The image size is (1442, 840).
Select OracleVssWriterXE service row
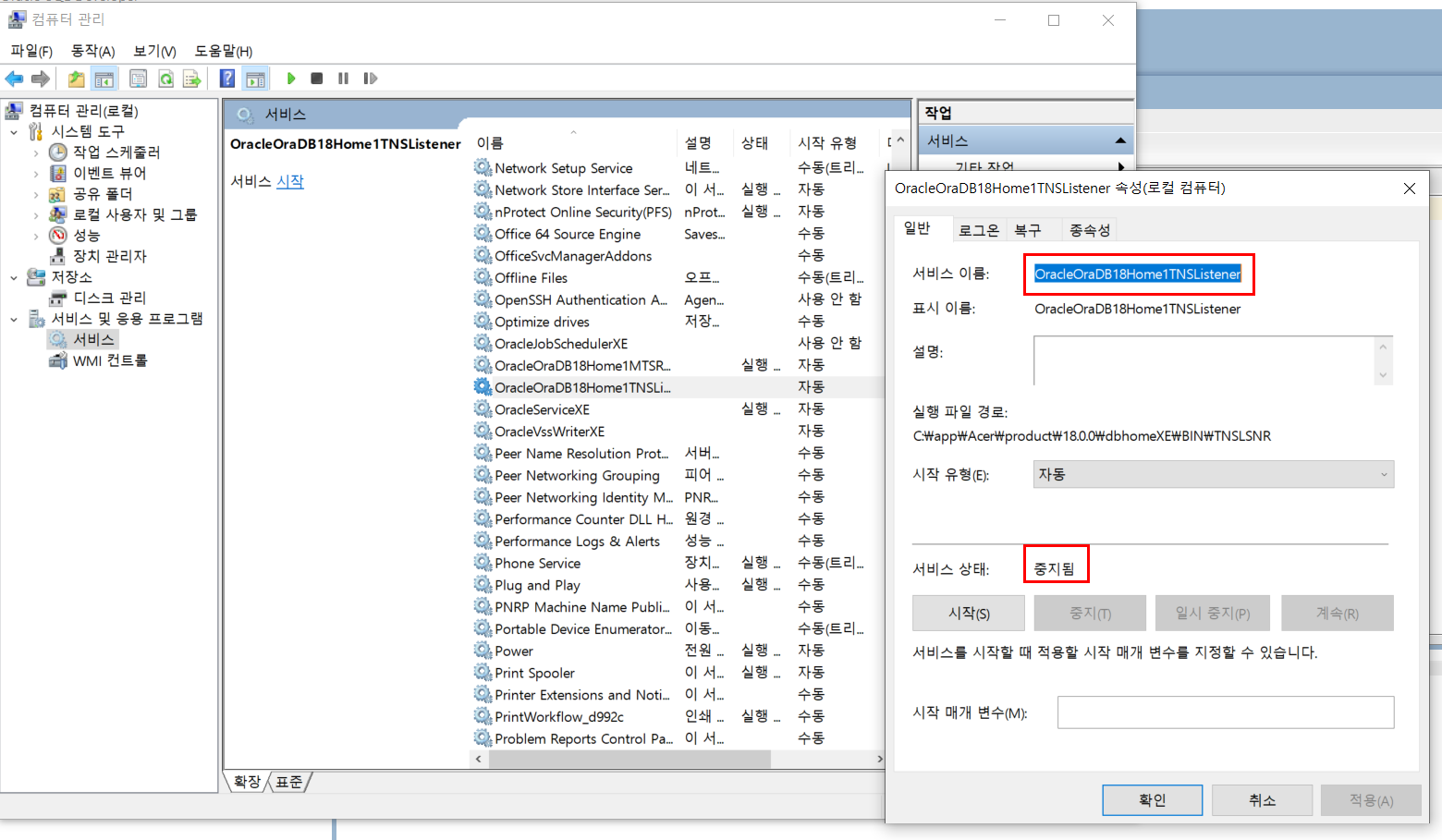[678, 432]
